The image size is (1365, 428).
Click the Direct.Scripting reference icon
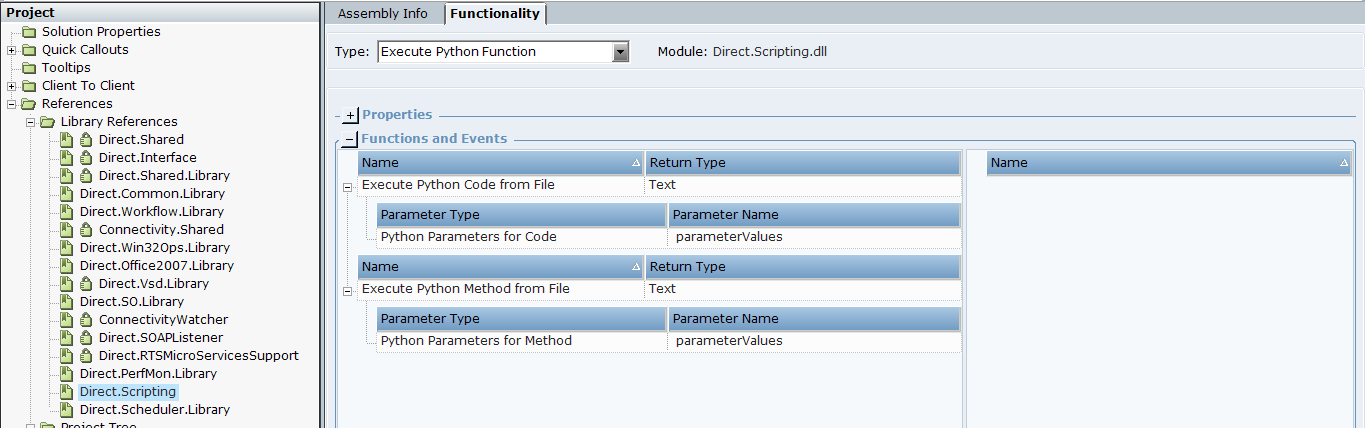coord(67,392)
